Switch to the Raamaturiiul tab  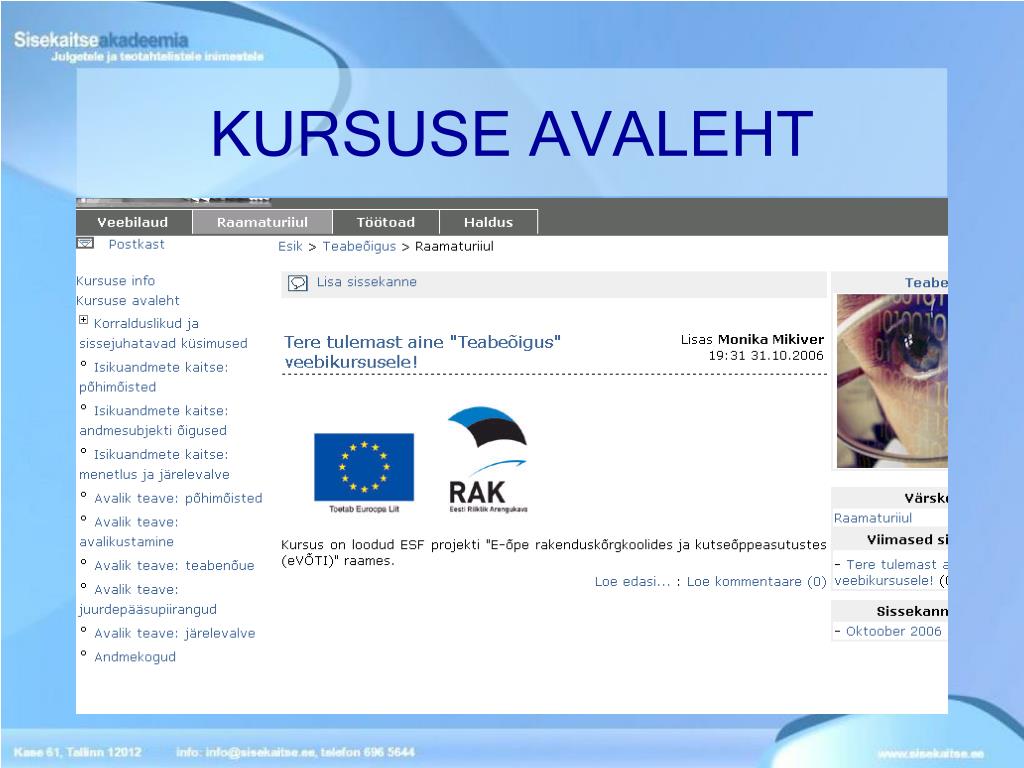(x=262, y=222)
